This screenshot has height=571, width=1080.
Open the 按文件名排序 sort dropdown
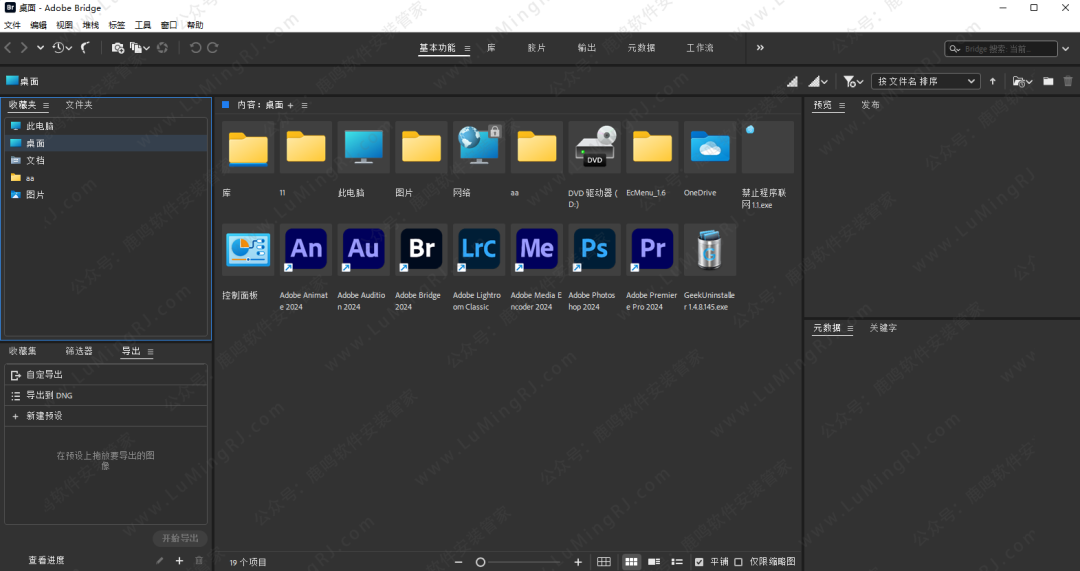click(925, 81)
